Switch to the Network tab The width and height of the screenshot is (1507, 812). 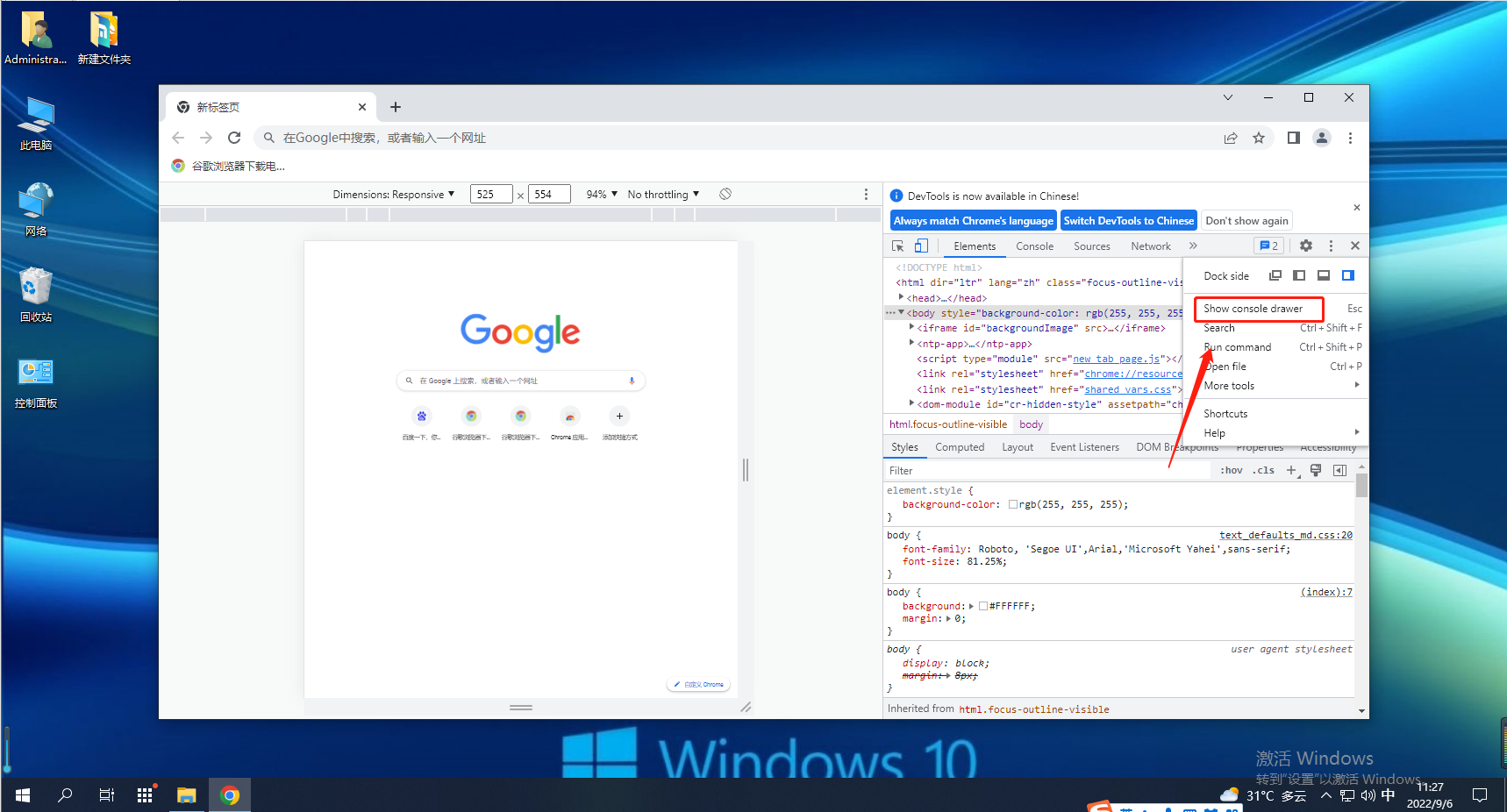1150,246
